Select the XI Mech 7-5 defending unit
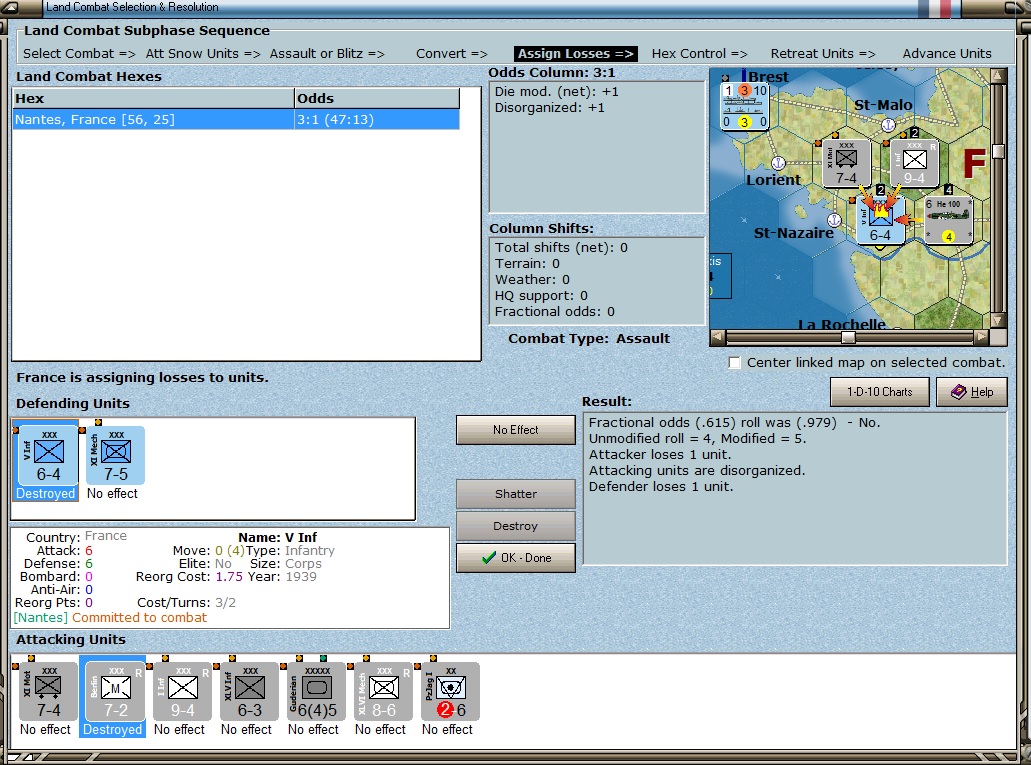The image size is (1031, 765). 115,456
